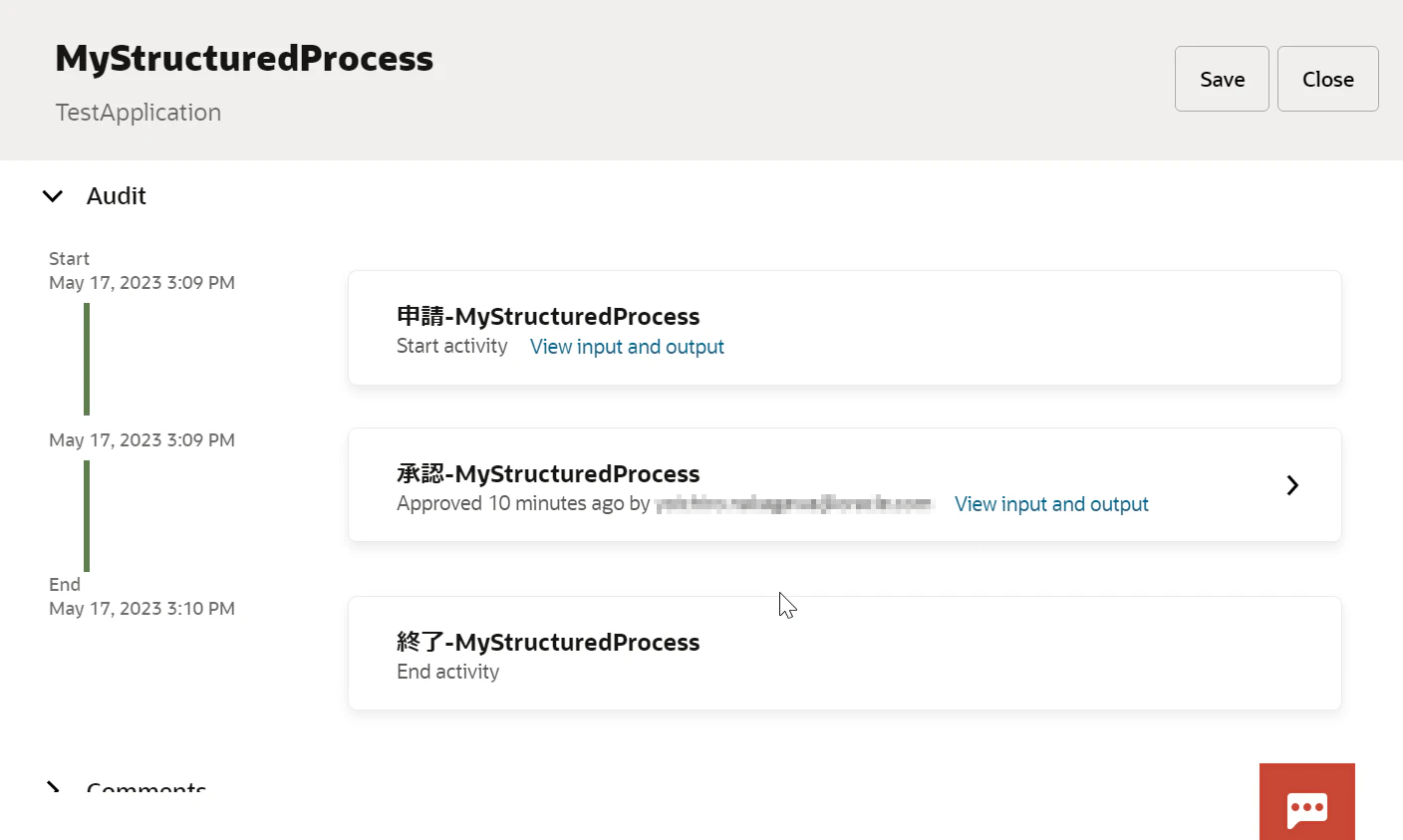
Task: Click the first green timeline segment under Start
Action: point(87,359)
